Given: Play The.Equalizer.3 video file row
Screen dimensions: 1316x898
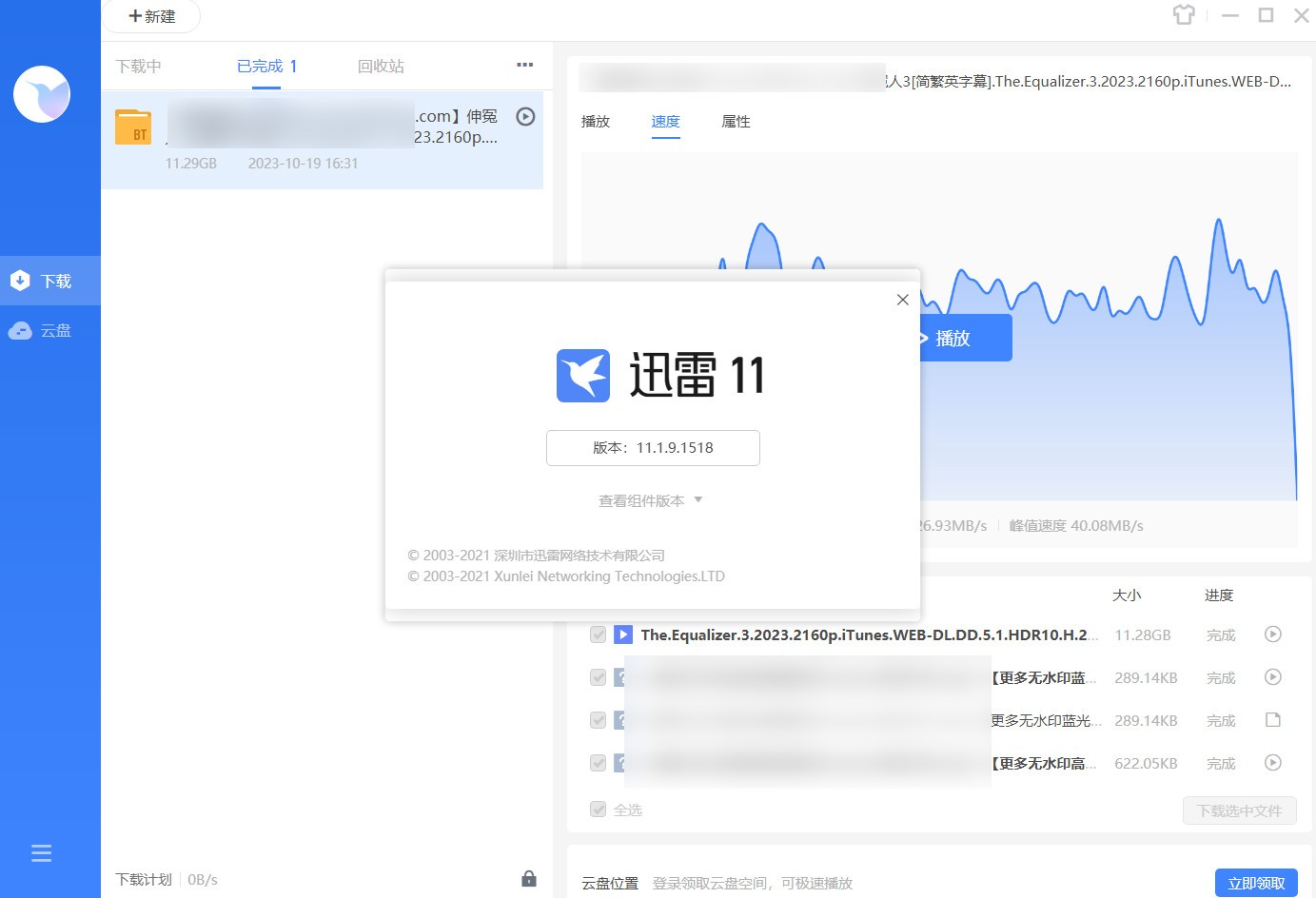Looking at the screenshot, I should [x=1273, y=634].
